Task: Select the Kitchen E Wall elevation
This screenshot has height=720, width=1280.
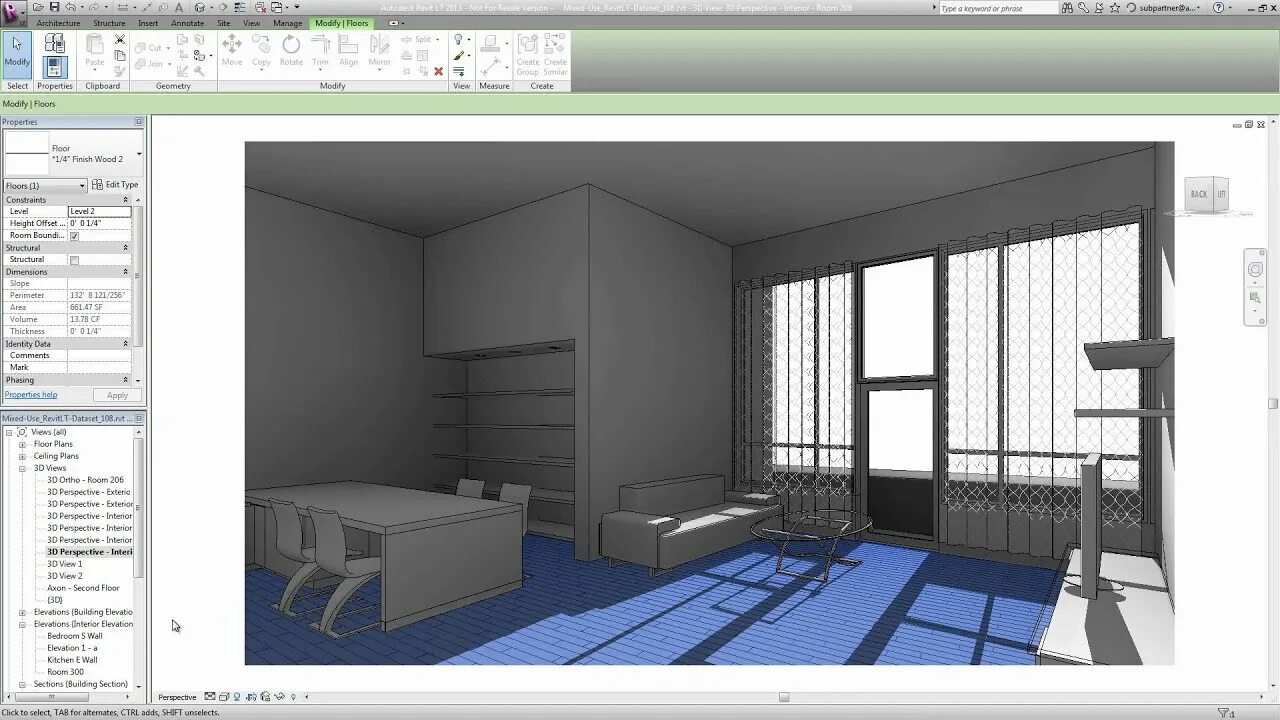Action: click(72, 660)
